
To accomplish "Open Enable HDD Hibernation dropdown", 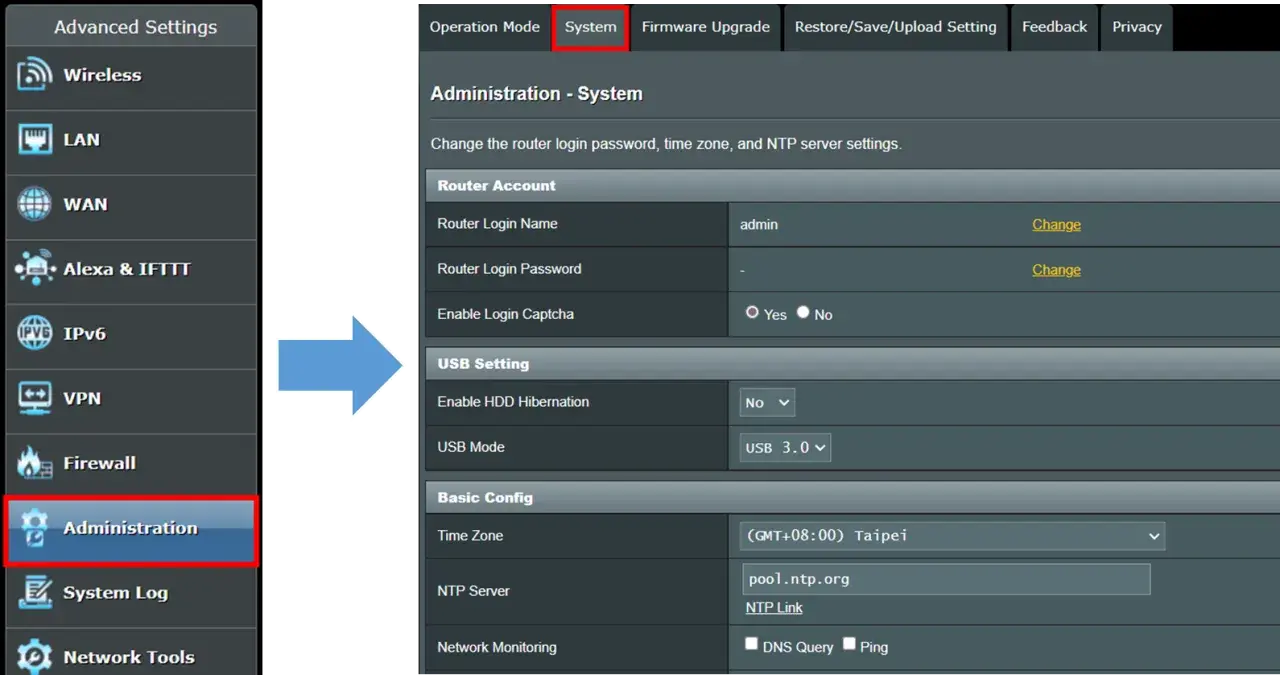I will pyautogui.click(x=767, y=403).
